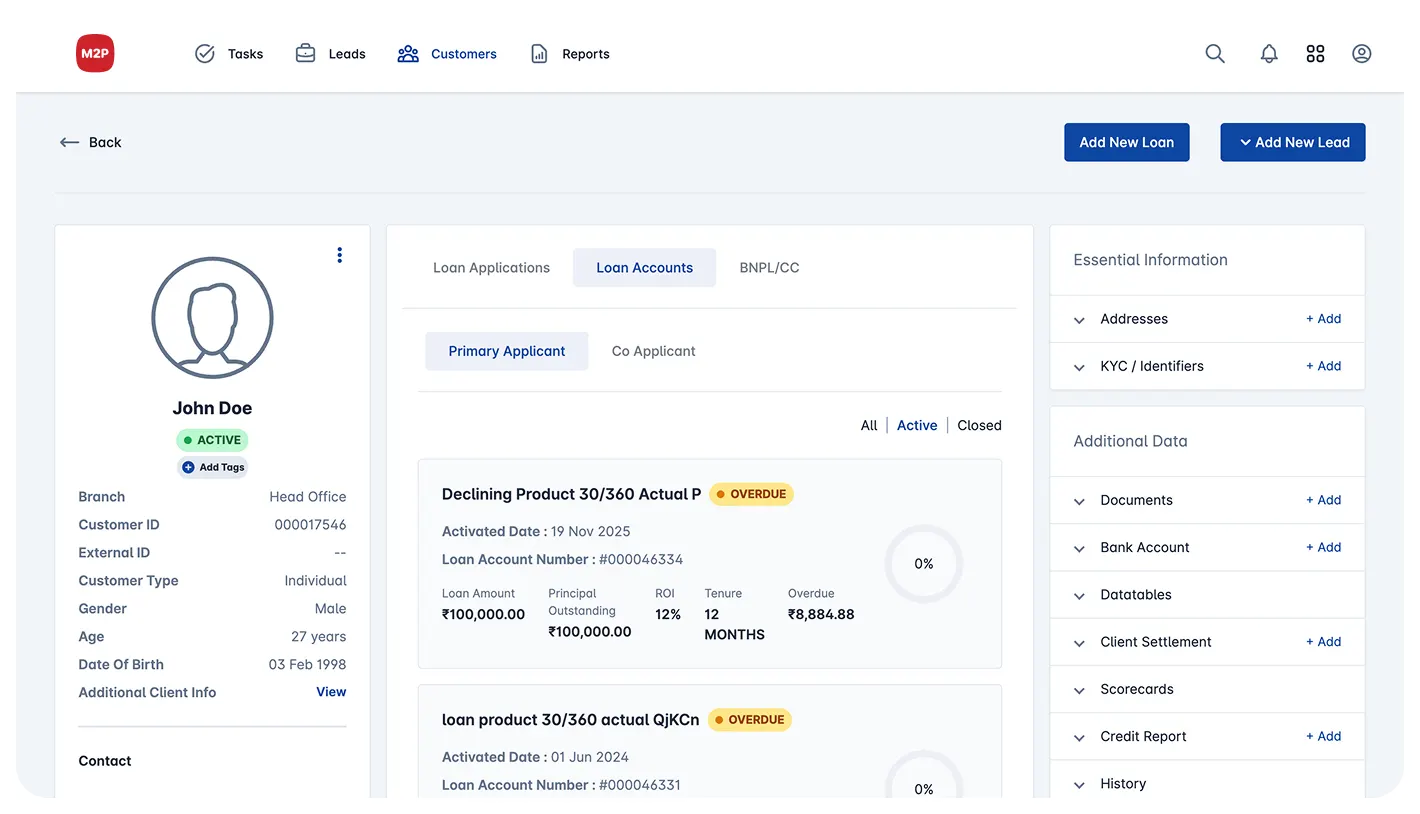Viewport: 1420px width, 814px height.
Task: Open the Reports menu item
Action: point(569,54)
